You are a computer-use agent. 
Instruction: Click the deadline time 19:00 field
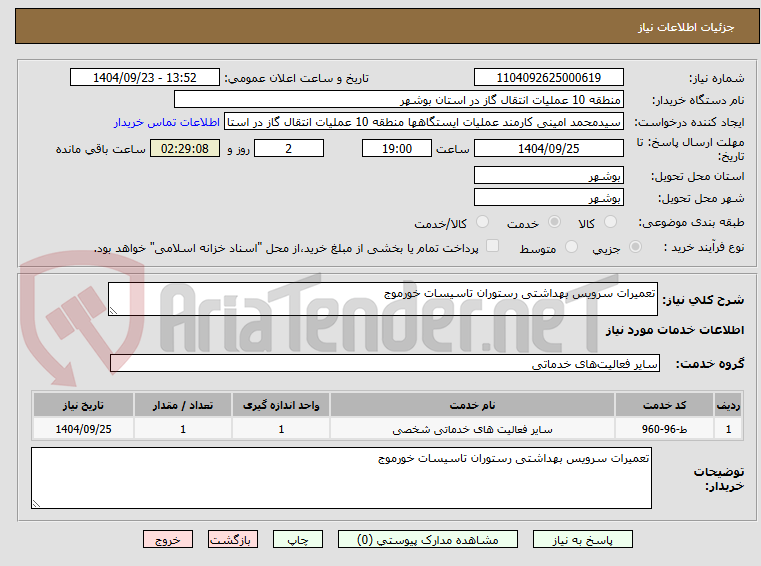pyautogui.click(x=397, y=148)
